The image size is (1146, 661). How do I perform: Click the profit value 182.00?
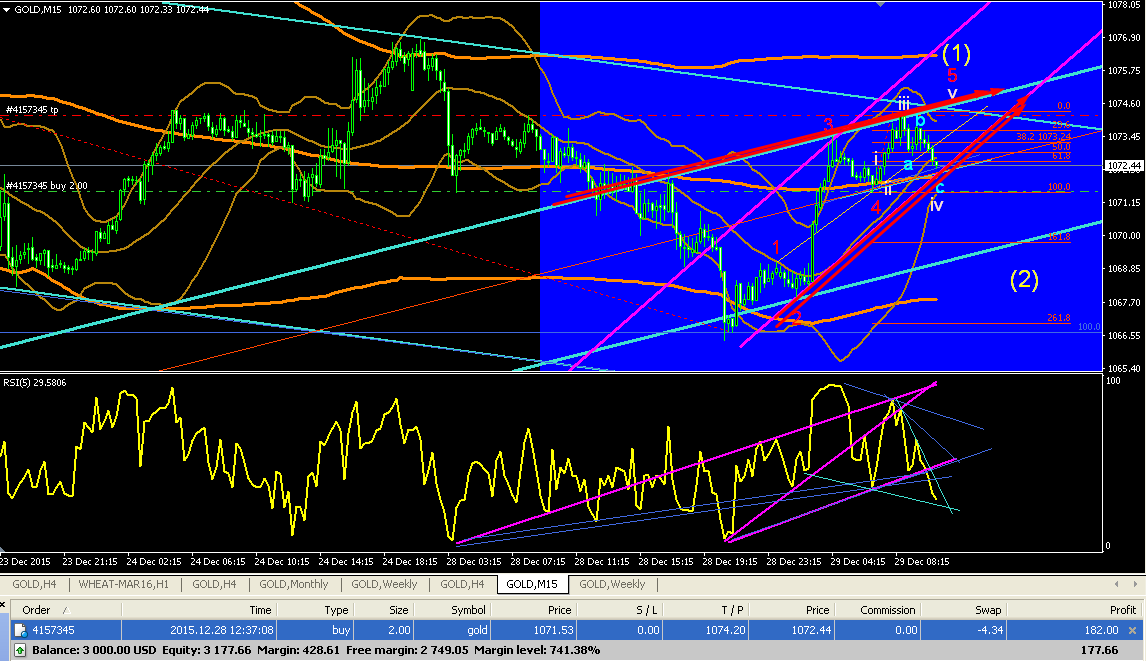tap(1101, 630)
